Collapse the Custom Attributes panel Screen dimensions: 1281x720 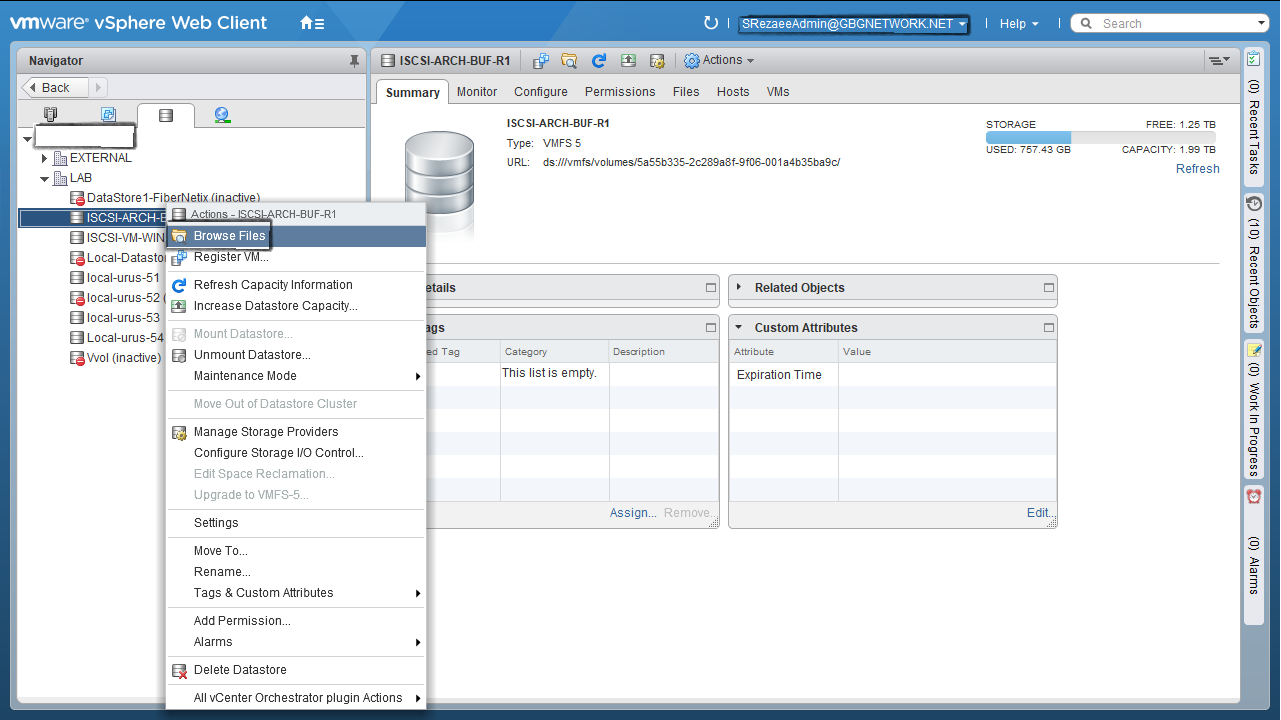[739, 327]
